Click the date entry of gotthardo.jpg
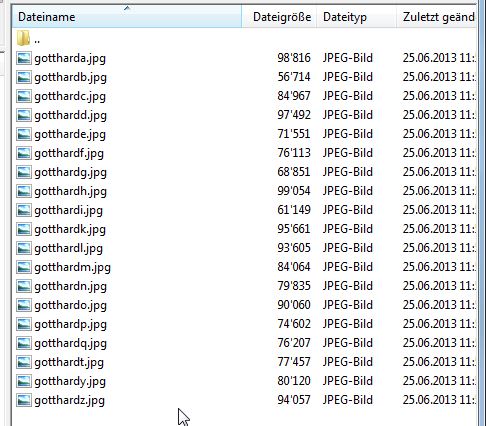The height and width of the screenshot is (426, 486). [x=439, y=305]
